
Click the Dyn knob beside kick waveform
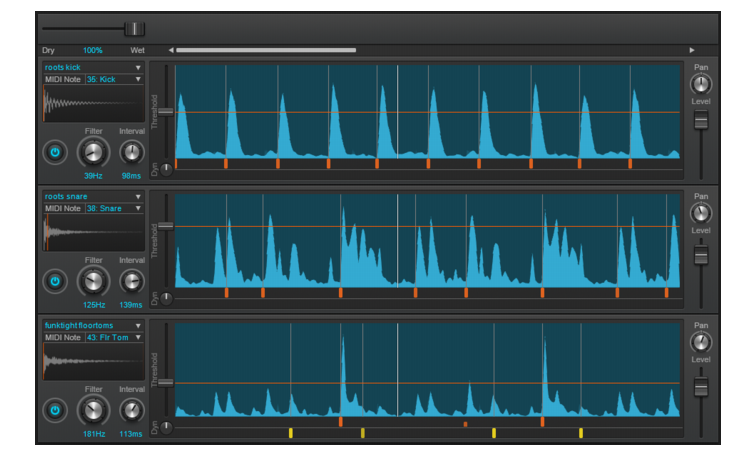pyautogui.click(x=166, y=169)
